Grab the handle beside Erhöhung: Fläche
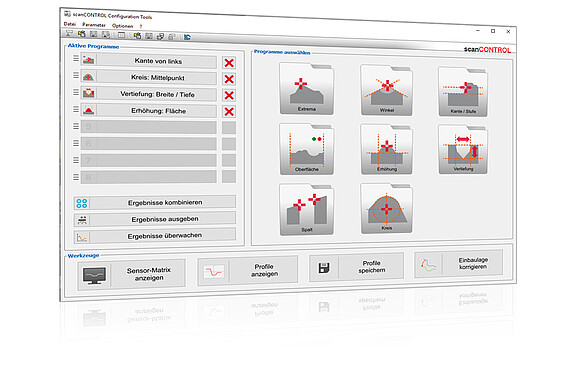The image size is (576, 384). pyautogui.click(x=76, y=109)
